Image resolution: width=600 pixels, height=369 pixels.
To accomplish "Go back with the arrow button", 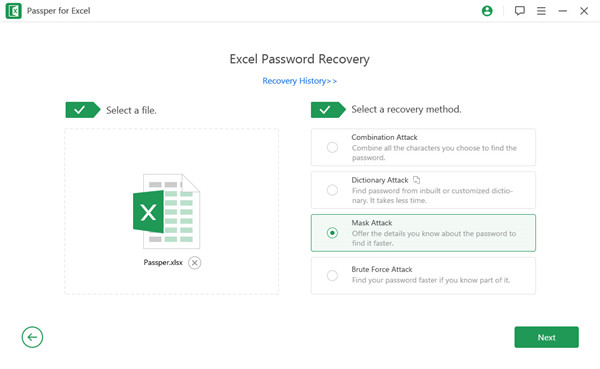I will [32, 337].
